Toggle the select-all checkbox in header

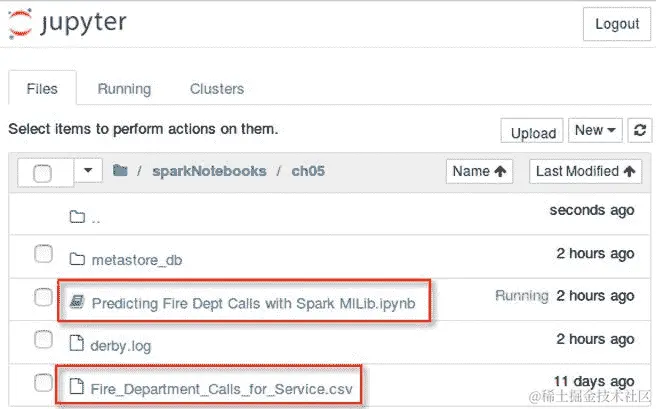[42, 173]
